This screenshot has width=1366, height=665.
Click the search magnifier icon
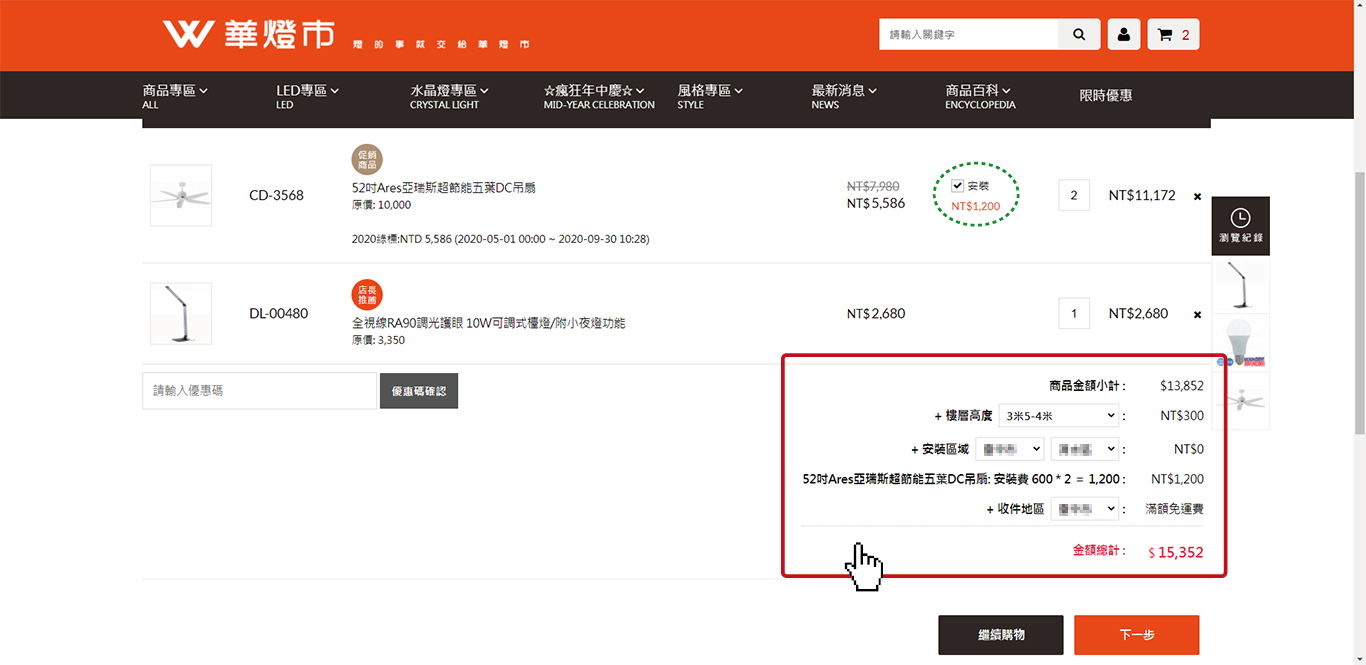click(1079, 34)
